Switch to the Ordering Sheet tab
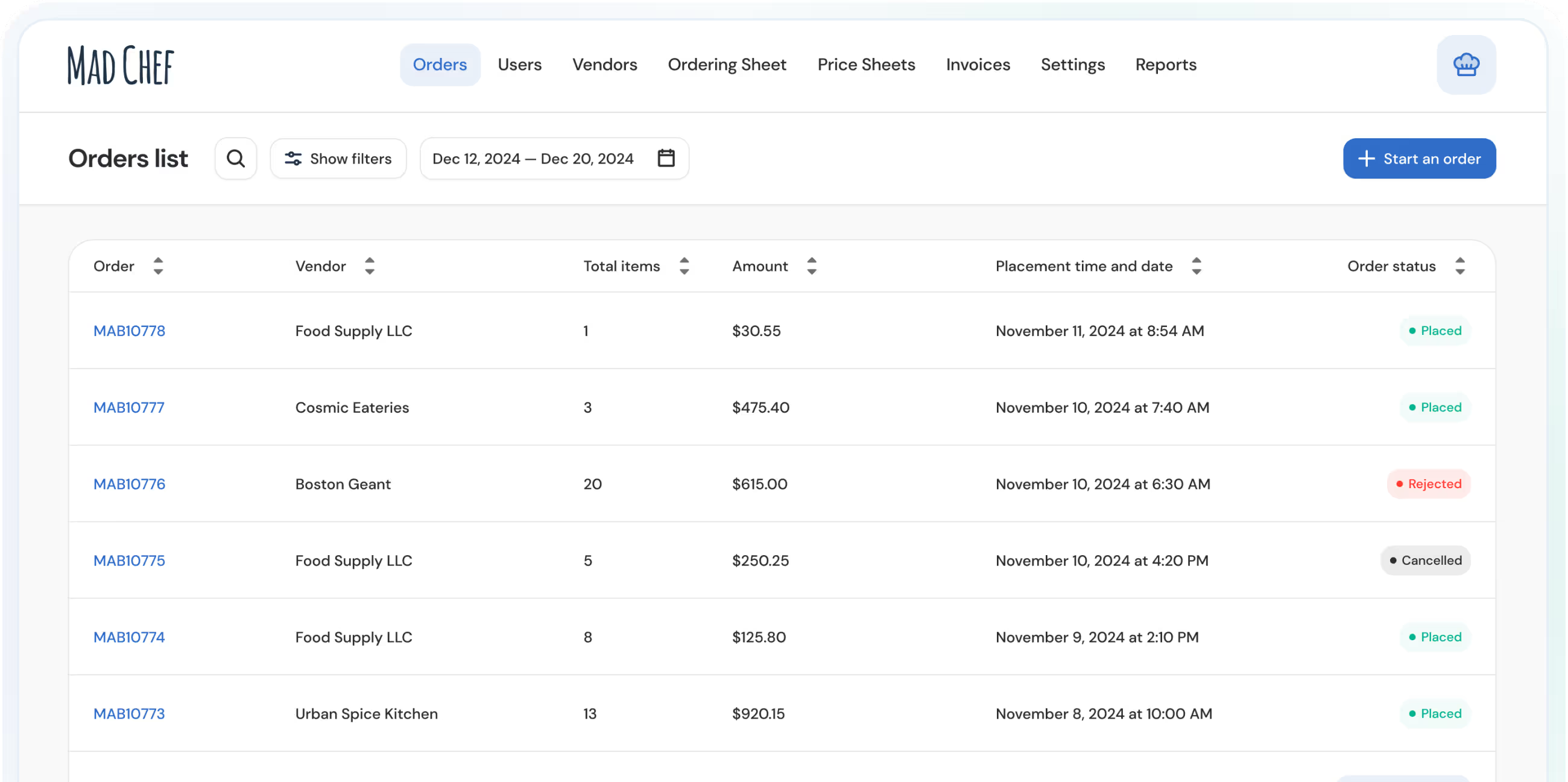The image size is (1568, 782). point(727,65)
